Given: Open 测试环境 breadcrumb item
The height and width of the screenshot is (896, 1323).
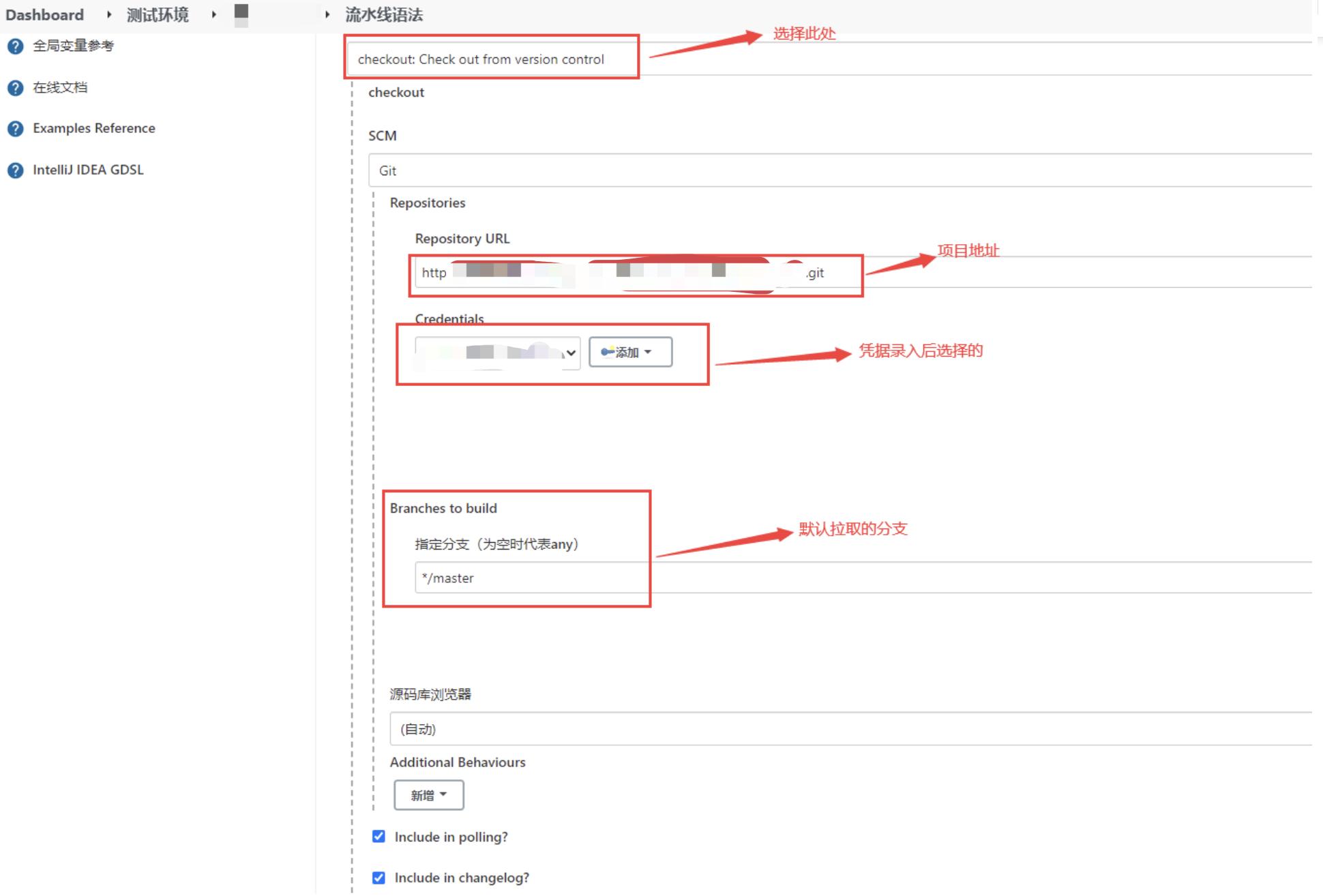Looking at the screenshot, I should 158,14.
